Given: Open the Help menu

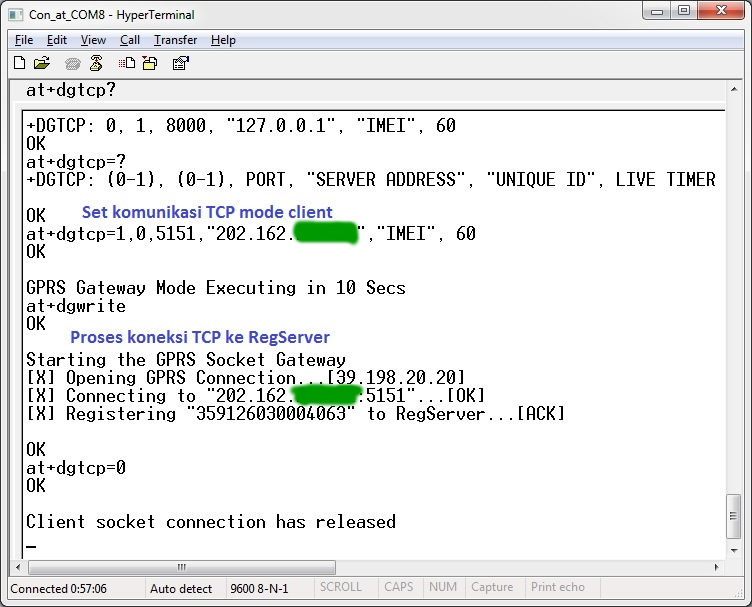Looking at the screenshot, I should (x=223, y=40).
